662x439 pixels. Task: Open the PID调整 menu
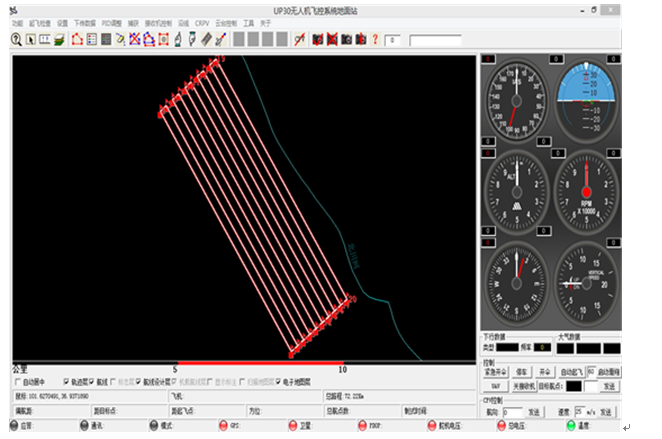pos(112,23)
